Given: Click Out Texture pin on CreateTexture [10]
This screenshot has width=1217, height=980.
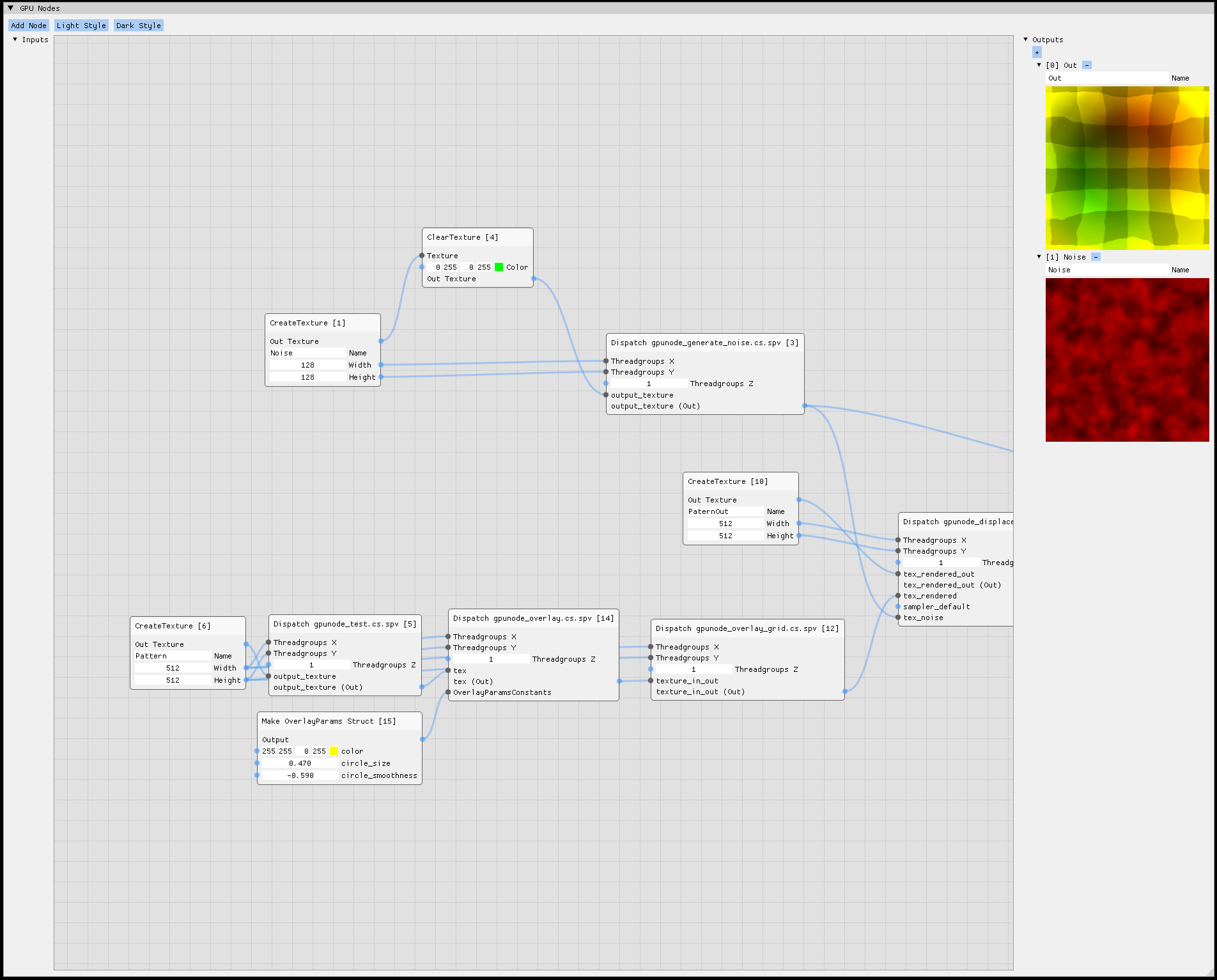Looking at the screenshot, I should click(799, 500).
